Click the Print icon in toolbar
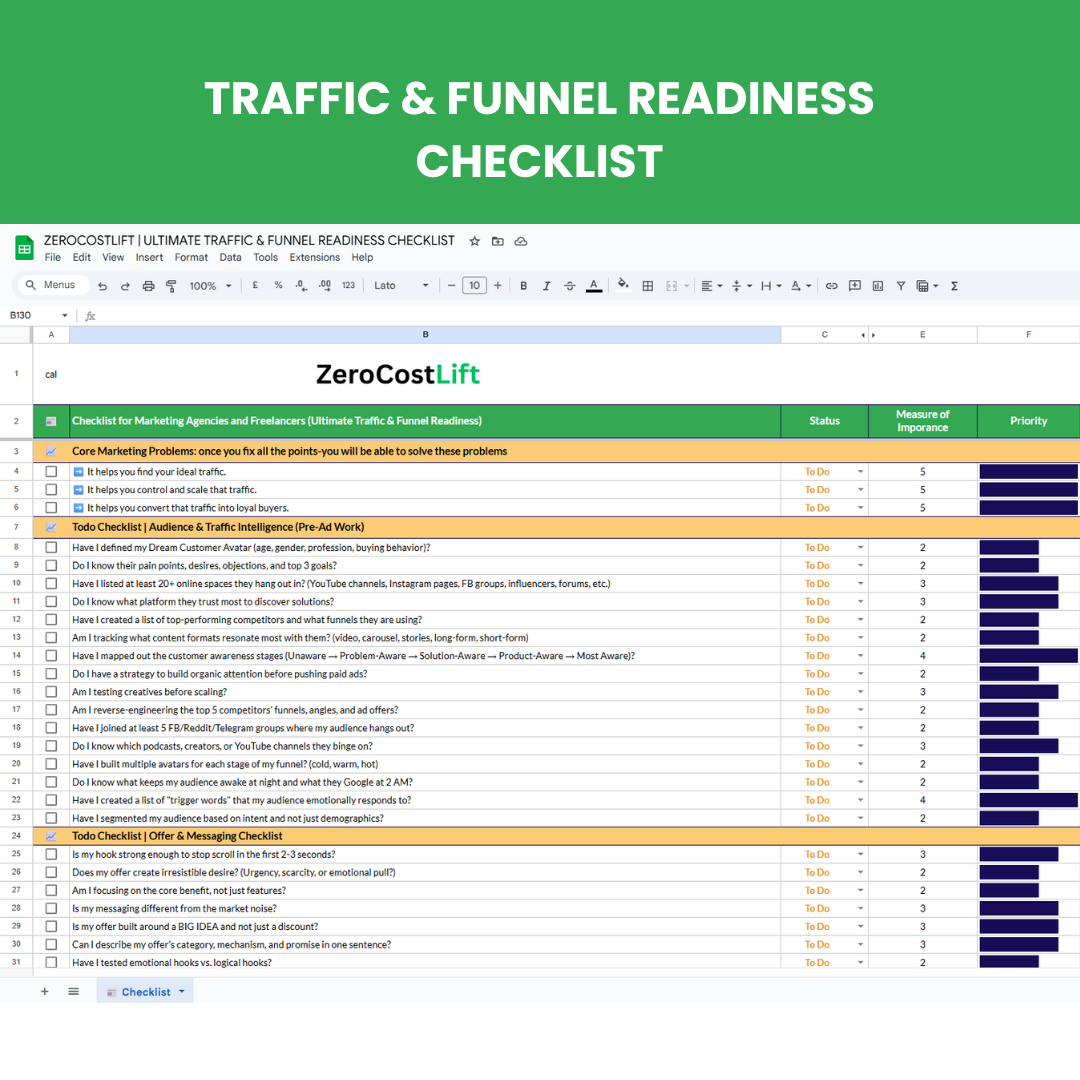Viewport: 1080px width, 1080px height. point(148,286)
